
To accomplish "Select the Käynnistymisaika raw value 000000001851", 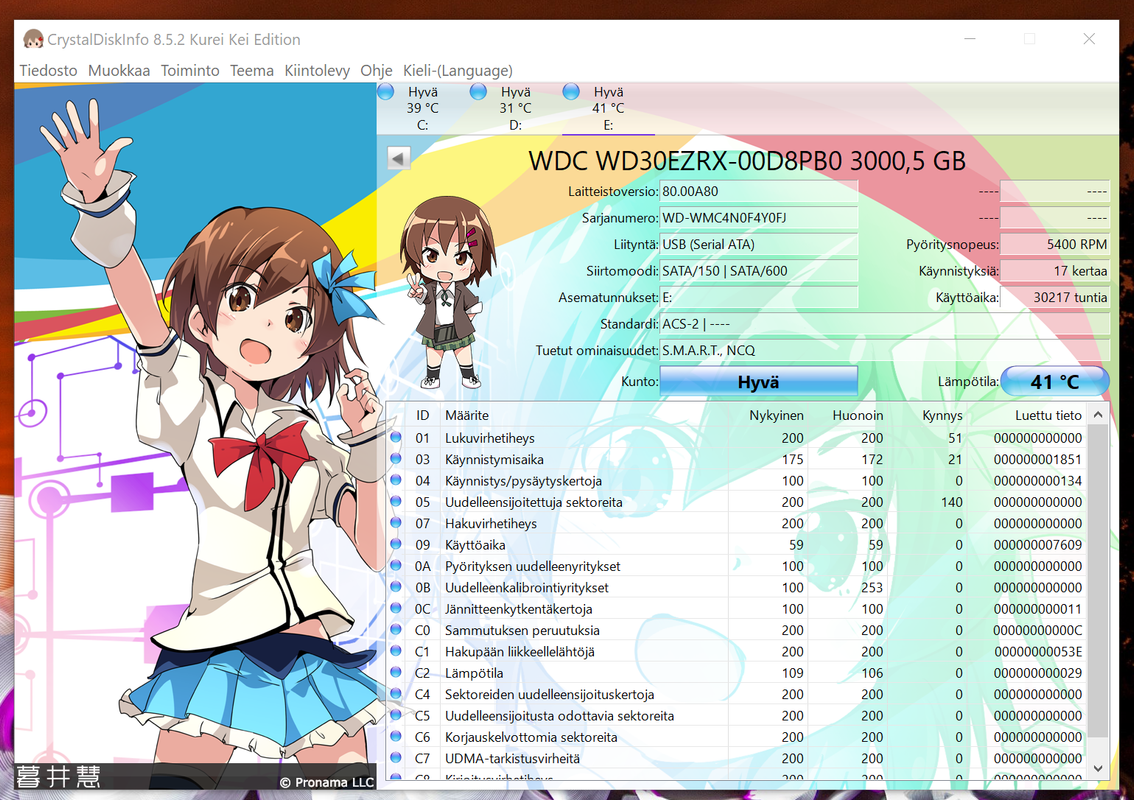I will click(x=1038, y=459).
